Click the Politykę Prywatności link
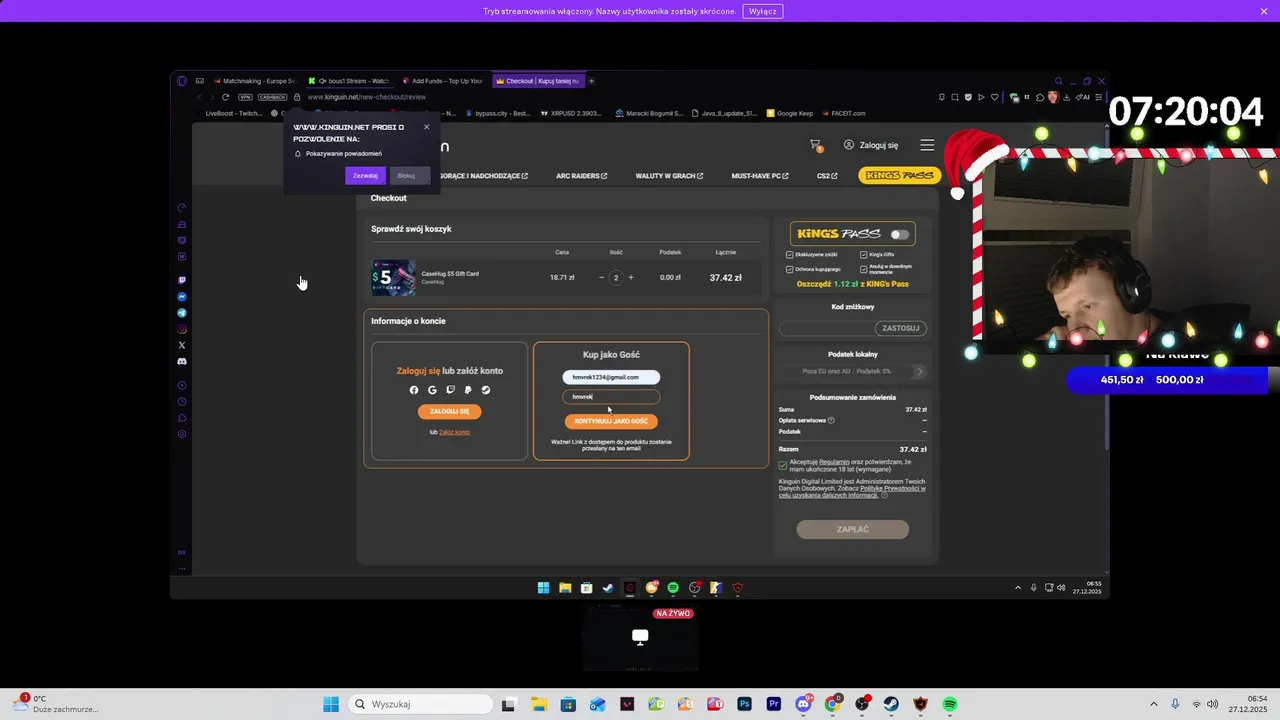The width and height of the screenshot is (1280, 720). coord(893,488)
